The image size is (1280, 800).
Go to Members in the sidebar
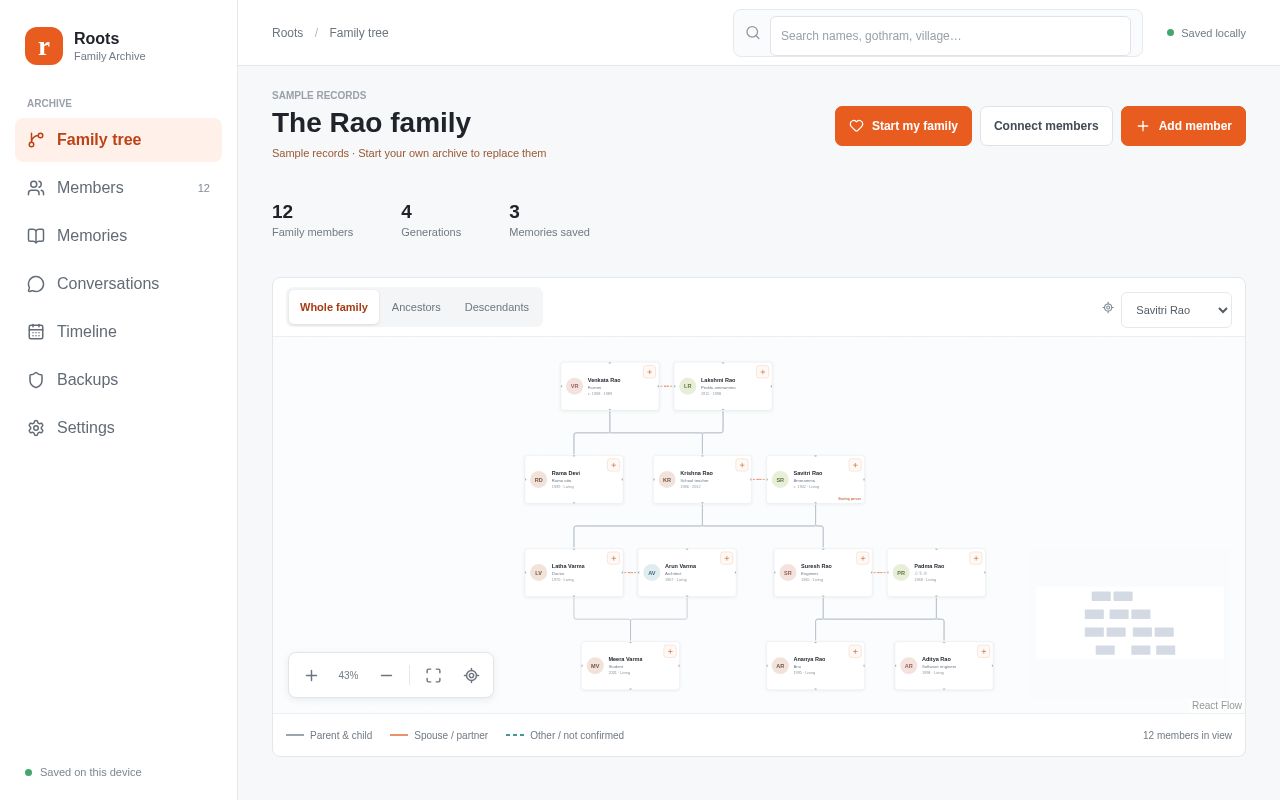(118, 188)
